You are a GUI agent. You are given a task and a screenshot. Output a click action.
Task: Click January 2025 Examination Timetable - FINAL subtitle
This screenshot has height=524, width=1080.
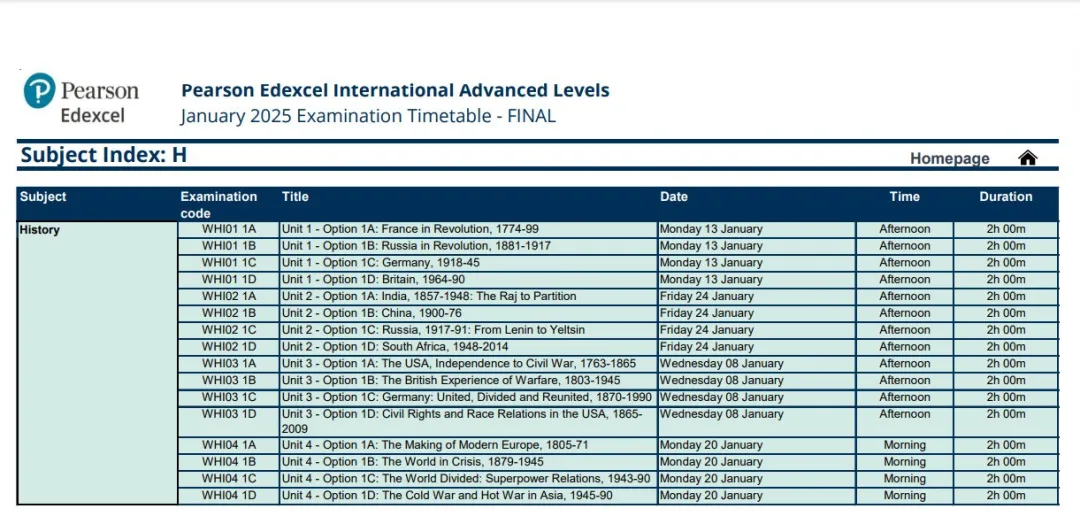click(368, 116)
